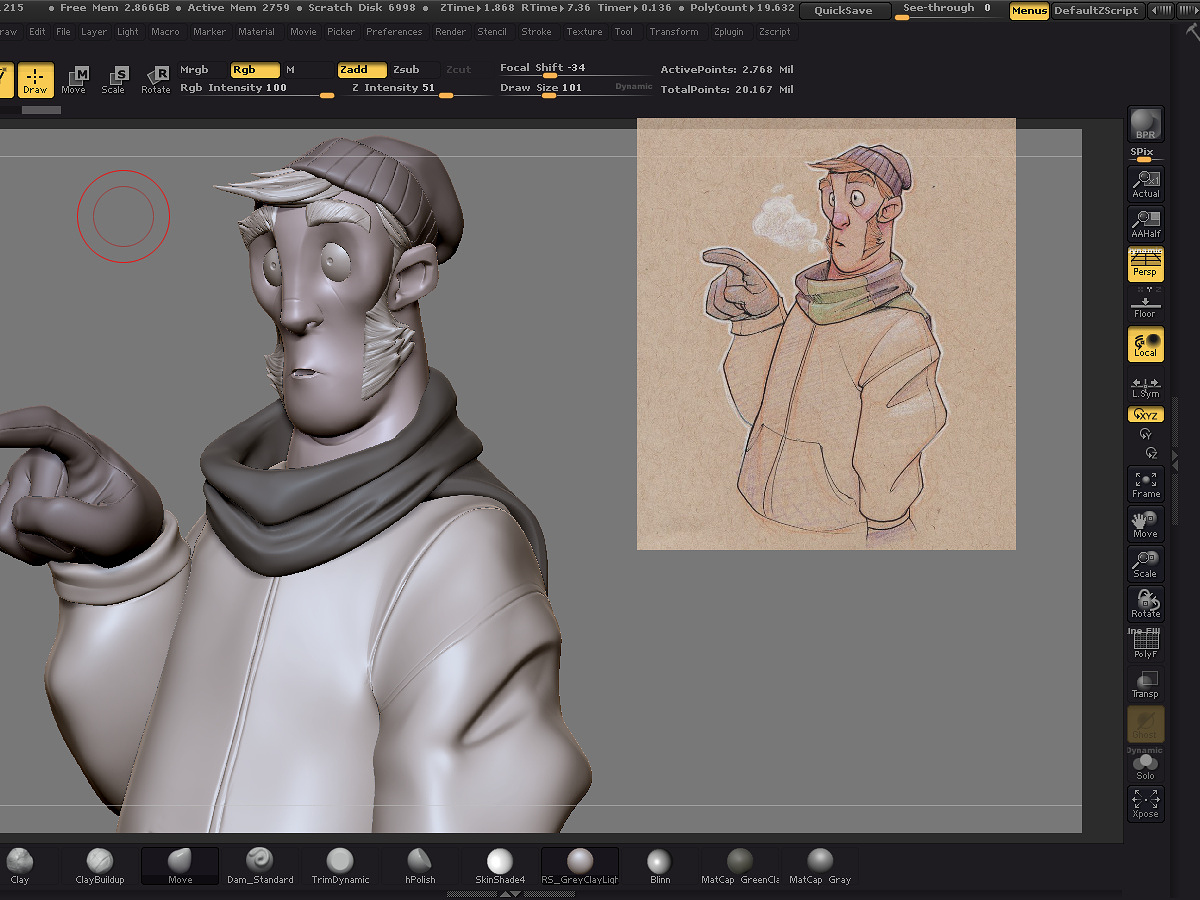
Task: Click the Frame view icon
Action: point(1145,484)
